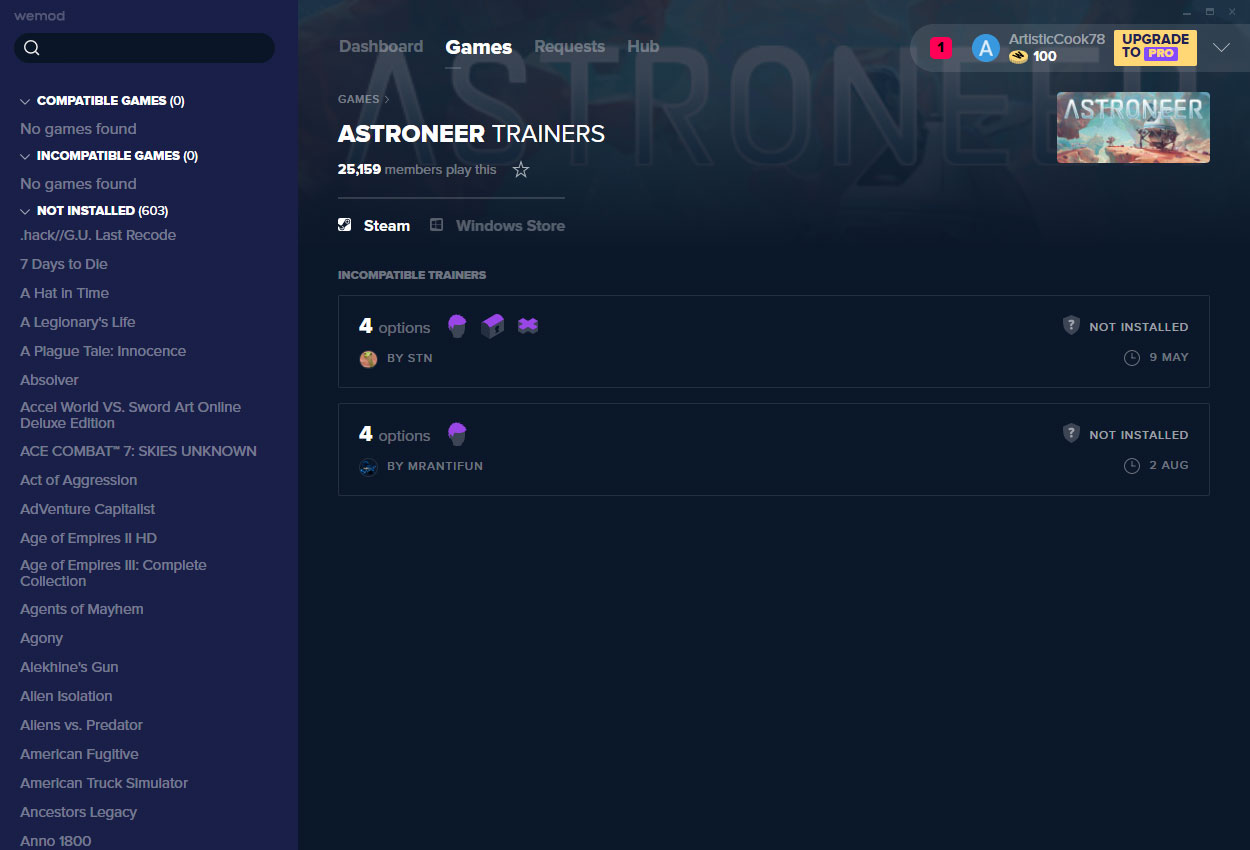Open Anno 1800

click(x=56, y=841)
